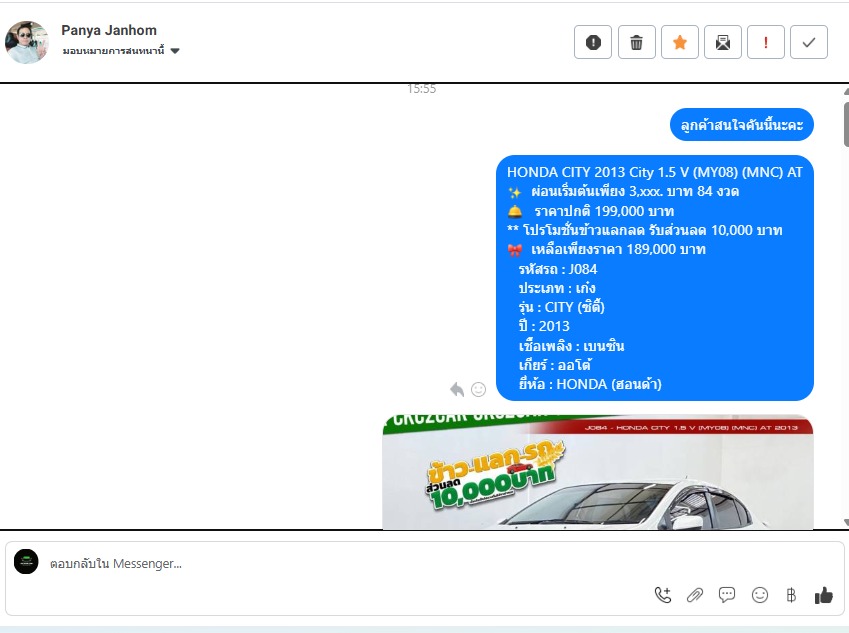Image resolution: width=849 pixels, height=633 pixels.
Task: Click the 'ปี : 2013' line
Action: [x=544, y=326]
